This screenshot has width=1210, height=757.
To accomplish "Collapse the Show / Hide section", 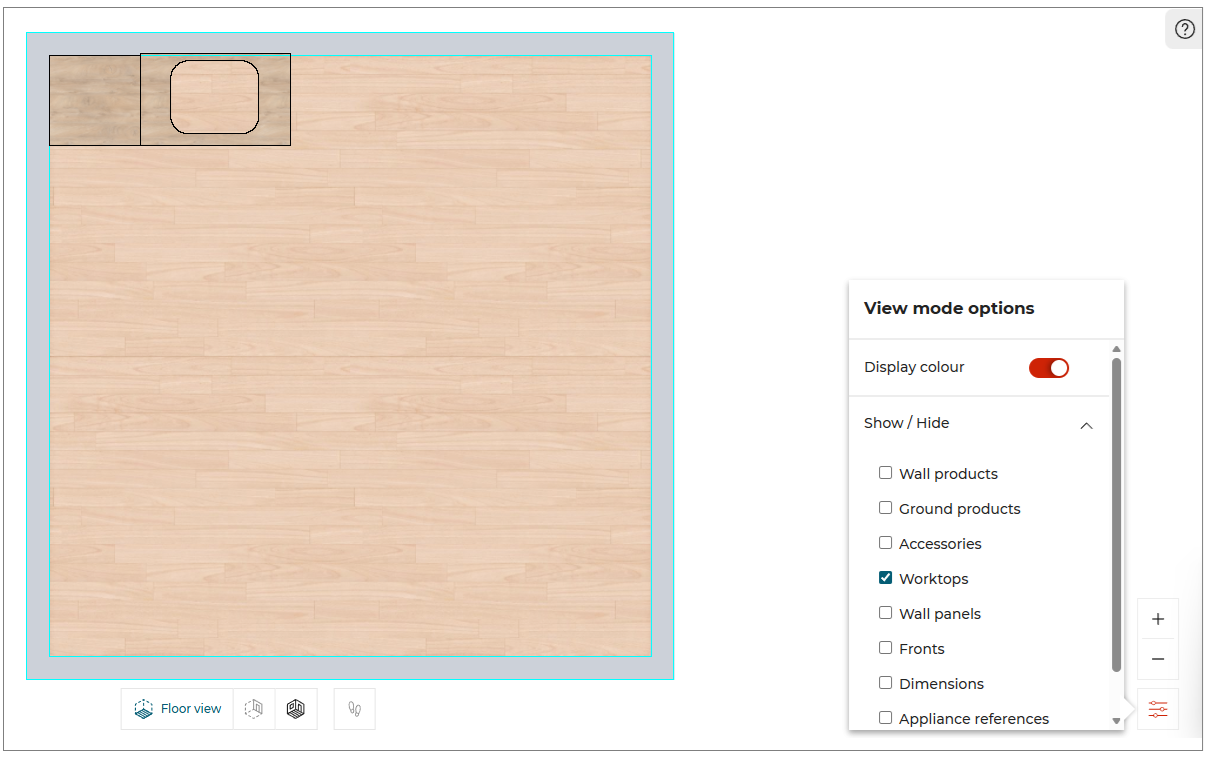I will pos(1086,425).
